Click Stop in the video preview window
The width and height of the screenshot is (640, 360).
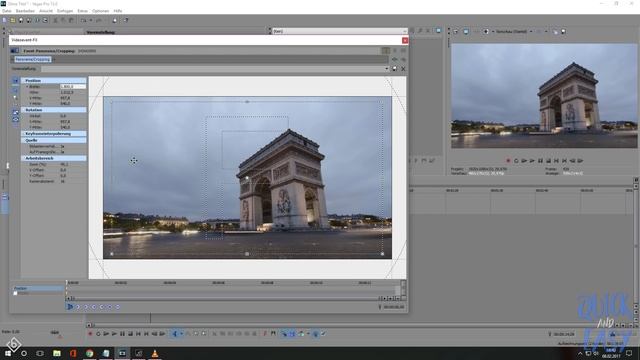[549, 161]
